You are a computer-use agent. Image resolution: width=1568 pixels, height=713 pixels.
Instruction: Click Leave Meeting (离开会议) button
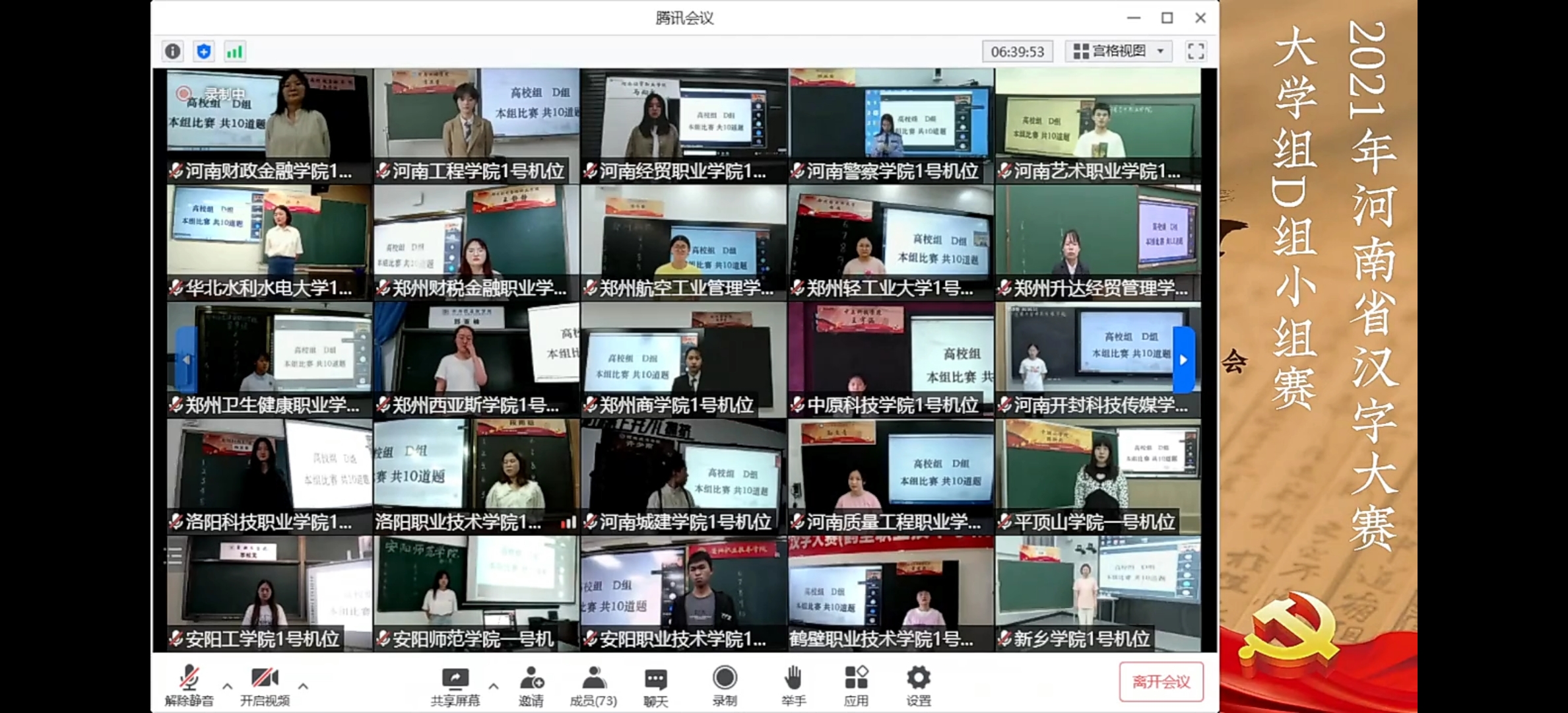(x=1161, y=682)
